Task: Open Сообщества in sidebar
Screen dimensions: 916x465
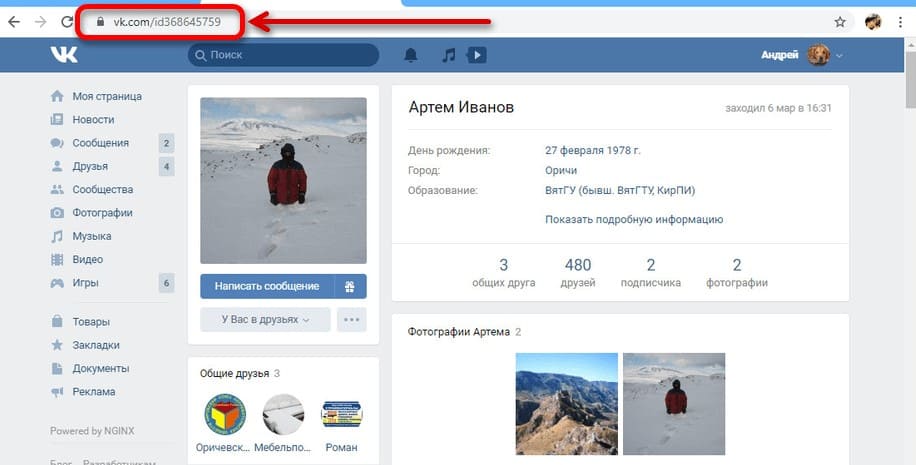Action: pyautogui.click(x=103, y=190)
